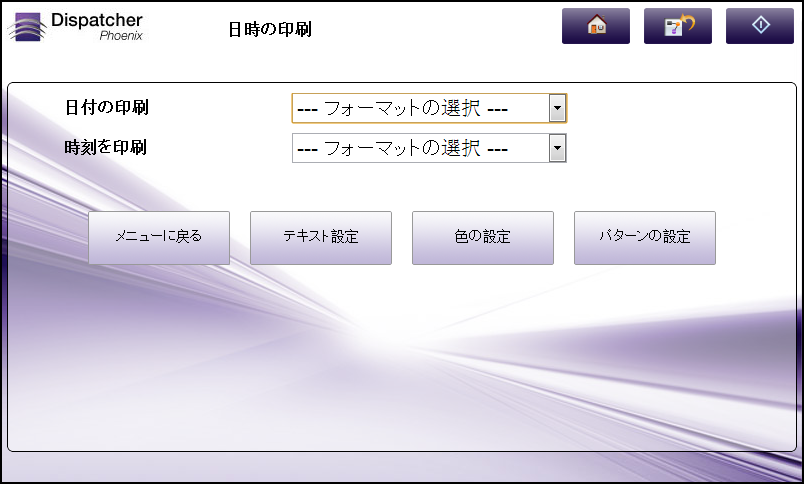
Task: Click the メニューに戻る button
Action: pyautogui.click(x=159, y=238)
